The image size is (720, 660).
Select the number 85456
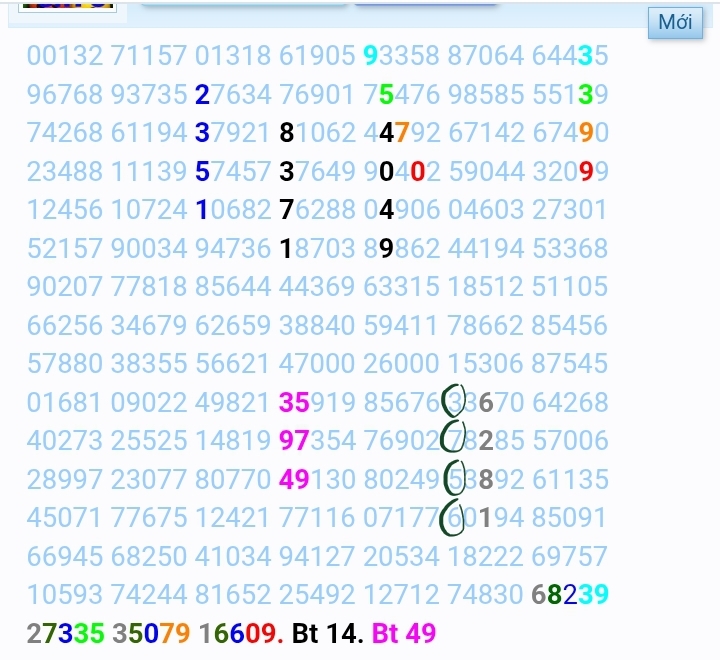(570, 325)
